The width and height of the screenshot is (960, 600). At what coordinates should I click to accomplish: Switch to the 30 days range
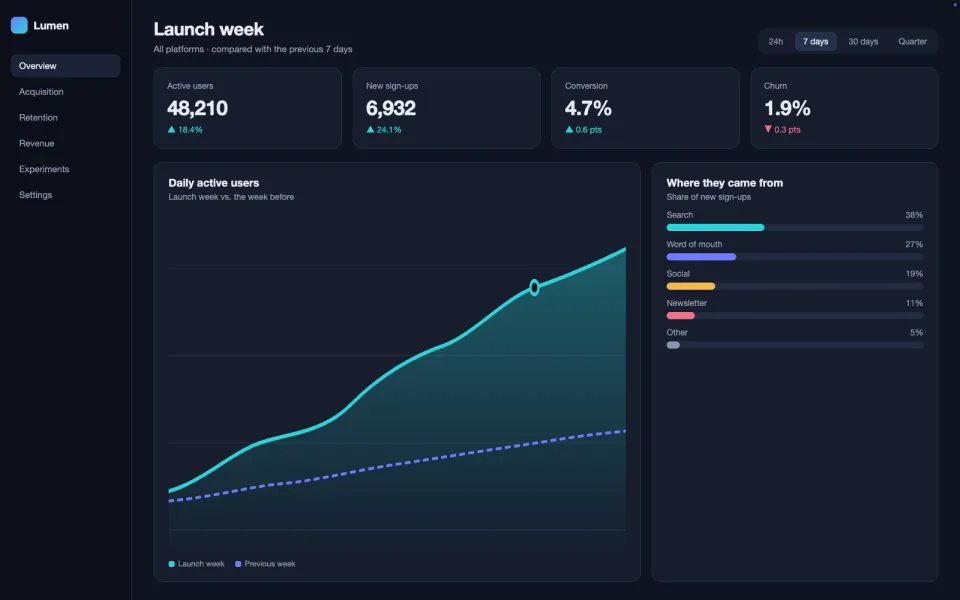tap(863, 41)
